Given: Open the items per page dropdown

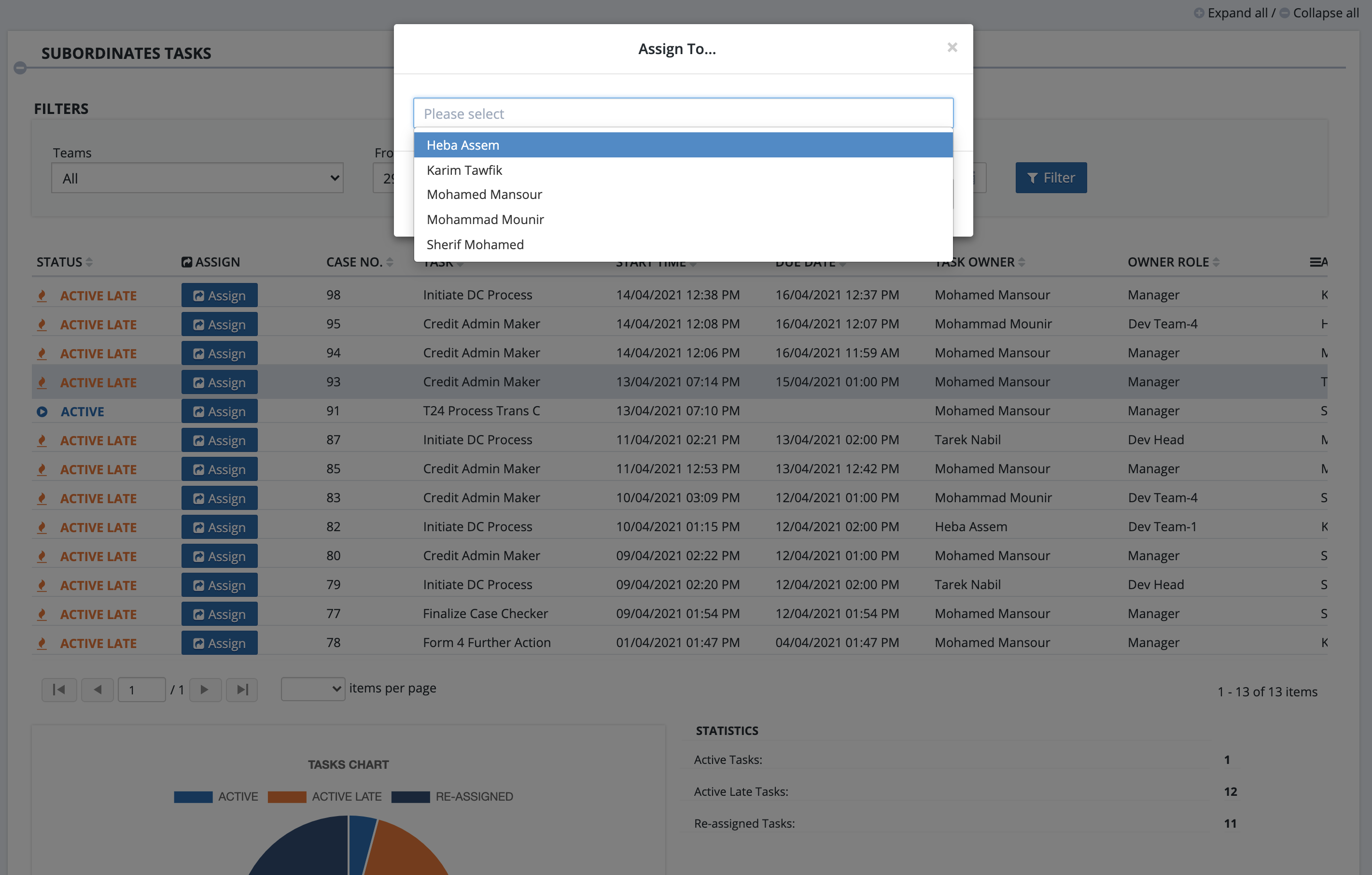Looking at the screenshot, I should point(313,689).
